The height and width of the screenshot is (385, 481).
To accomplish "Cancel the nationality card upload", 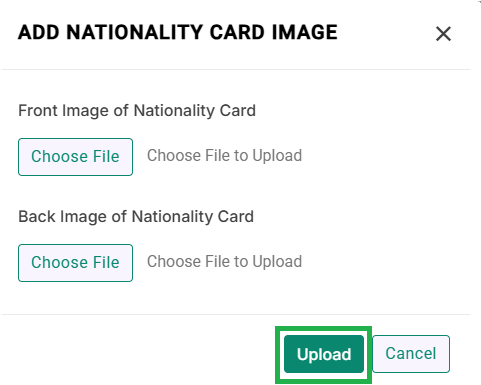I will coord(411,354).
